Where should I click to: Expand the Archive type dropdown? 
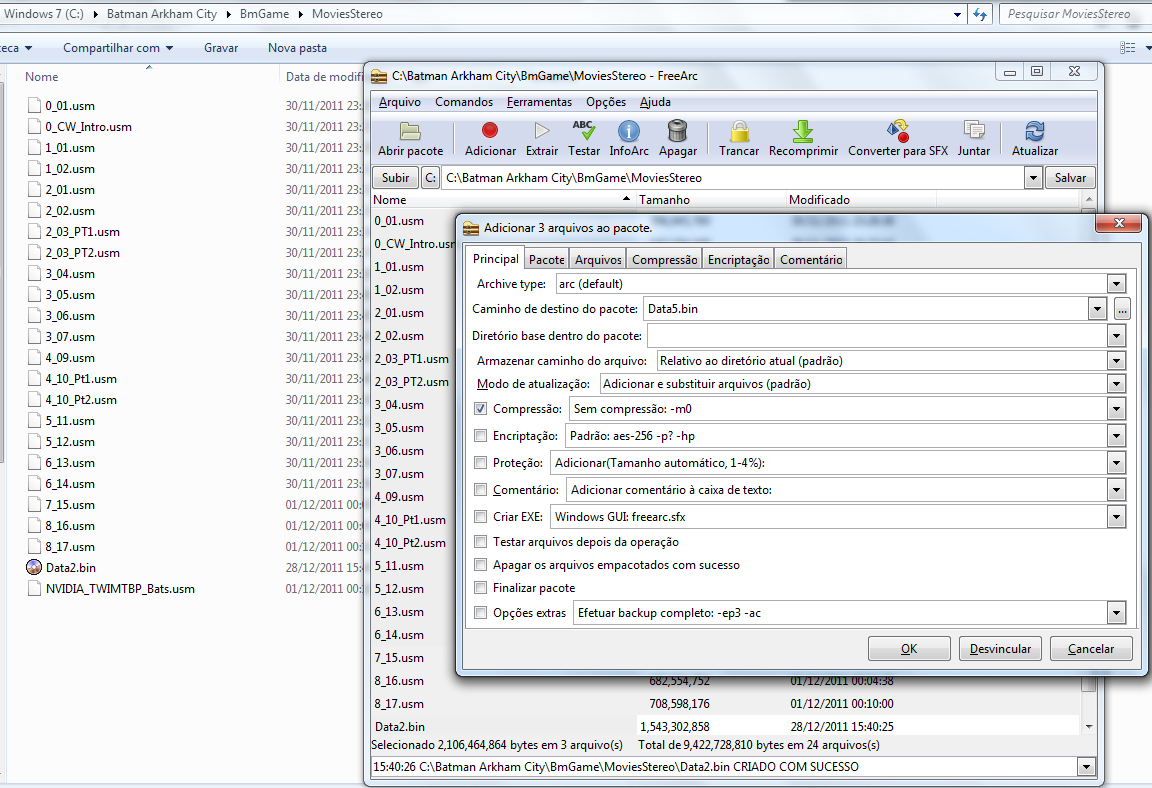1116,283
